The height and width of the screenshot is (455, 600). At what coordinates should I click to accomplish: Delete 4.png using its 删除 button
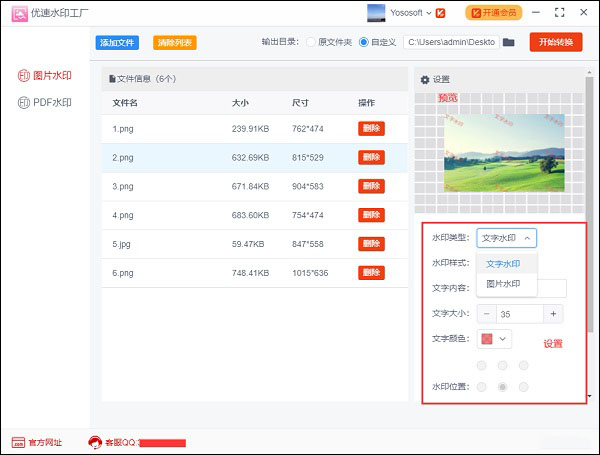tap(371, 215)
